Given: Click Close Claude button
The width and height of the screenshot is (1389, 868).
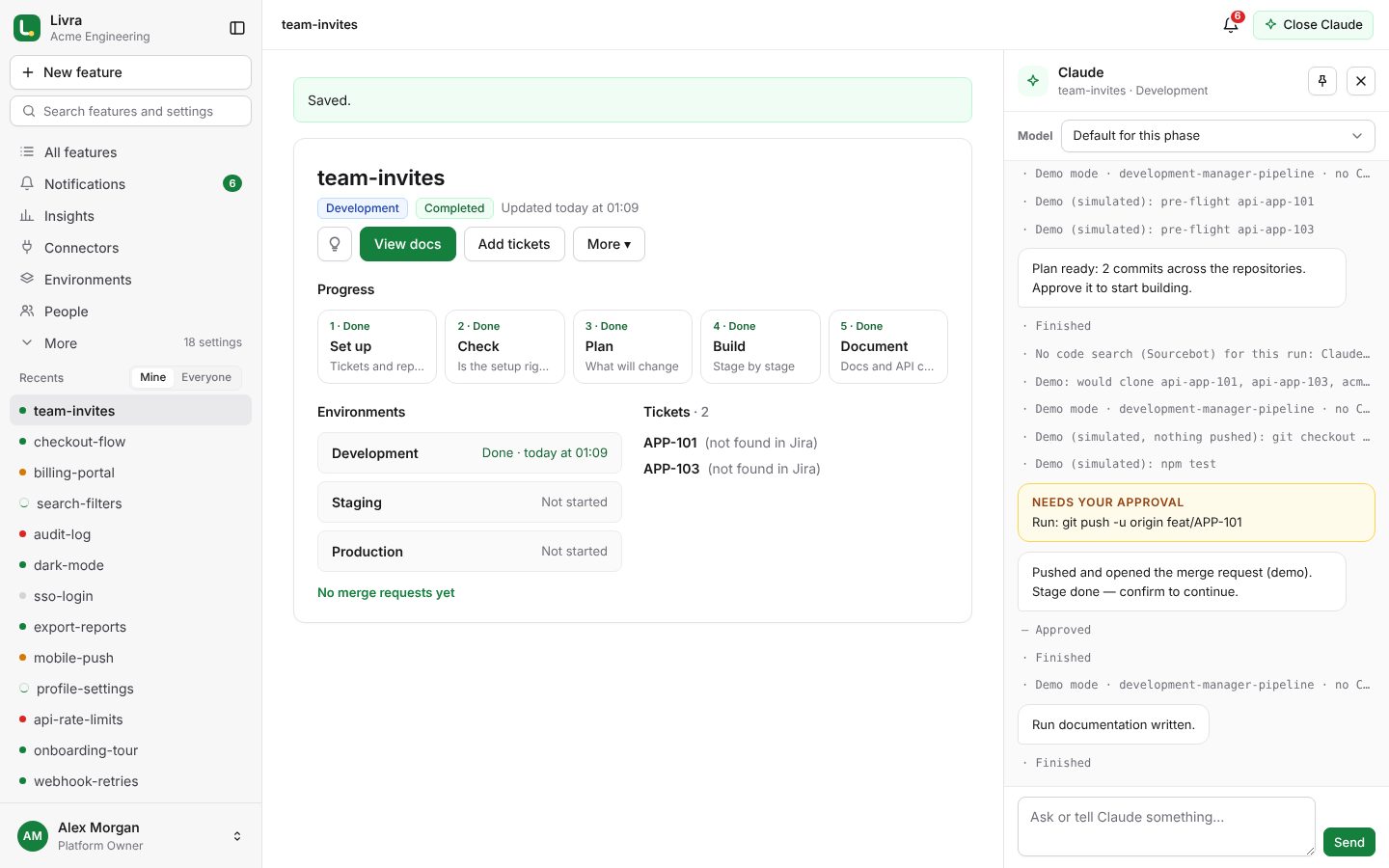Looking at the screenshot, I should [x=1313, y=25].
